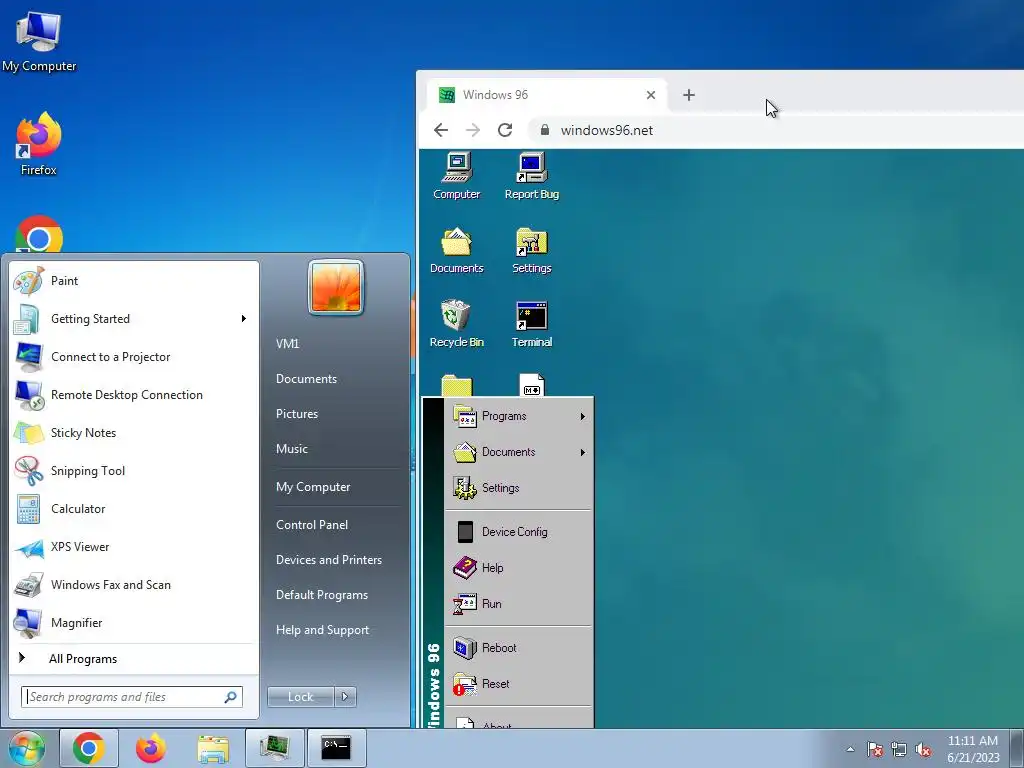1024x768 pixels.
Task: Open the Windows 96 Recycle Bin
Action: point(456,324)
